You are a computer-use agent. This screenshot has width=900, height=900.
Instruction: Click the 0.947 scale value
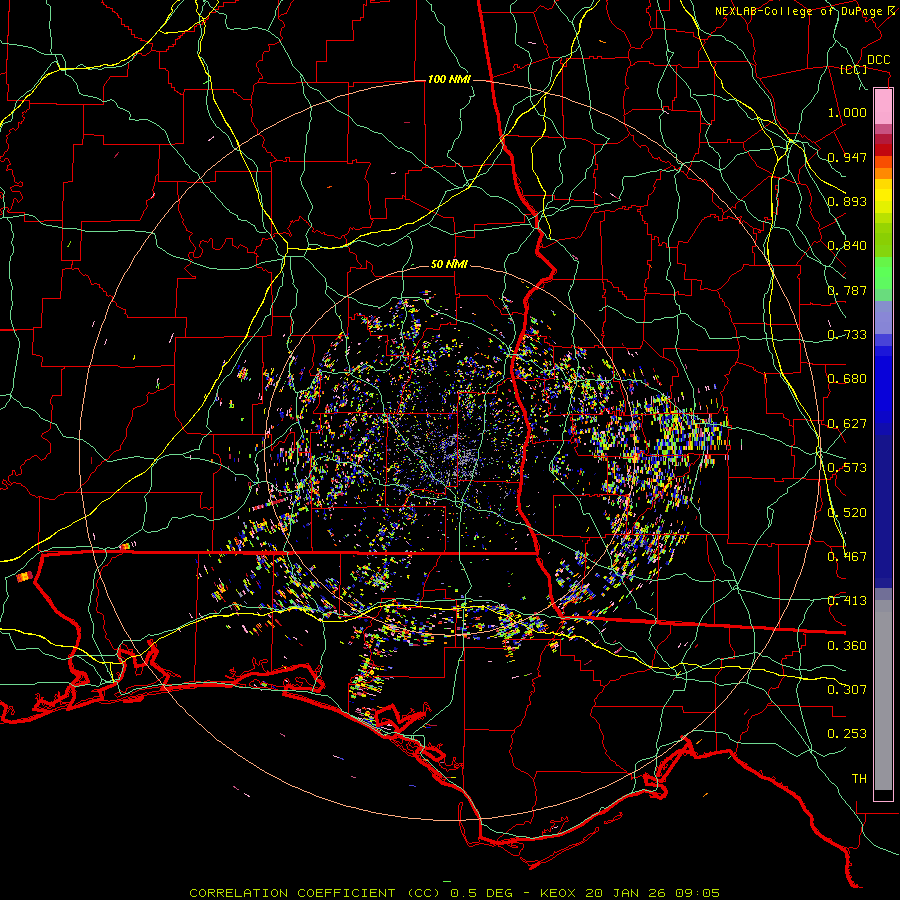click(847, 157)
